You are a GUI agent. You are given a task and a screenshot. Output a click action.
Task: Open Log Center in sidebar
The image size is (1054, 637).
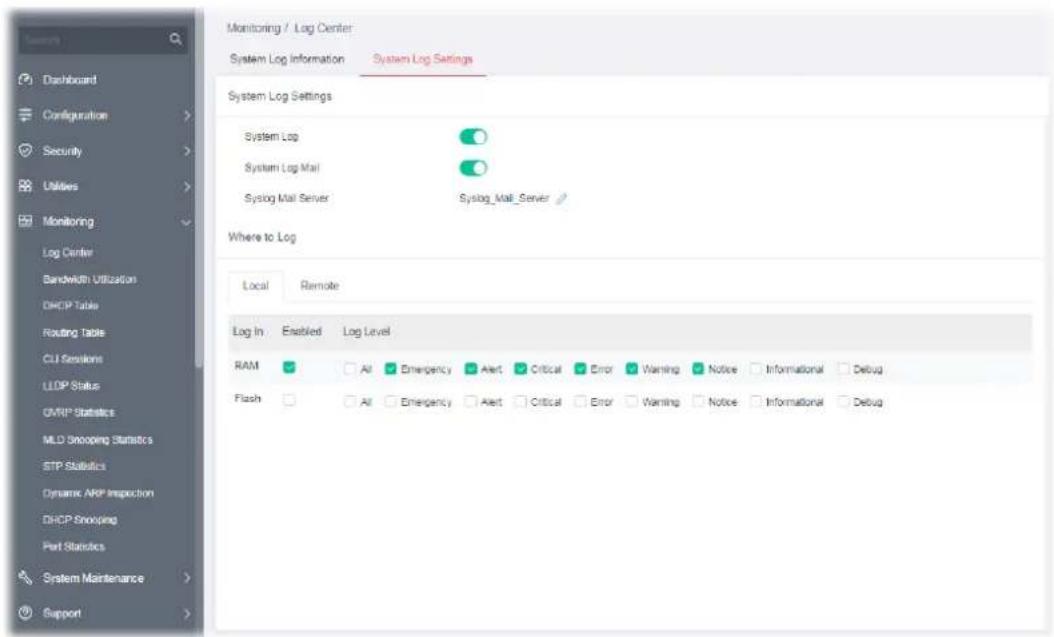click(68, 253)
